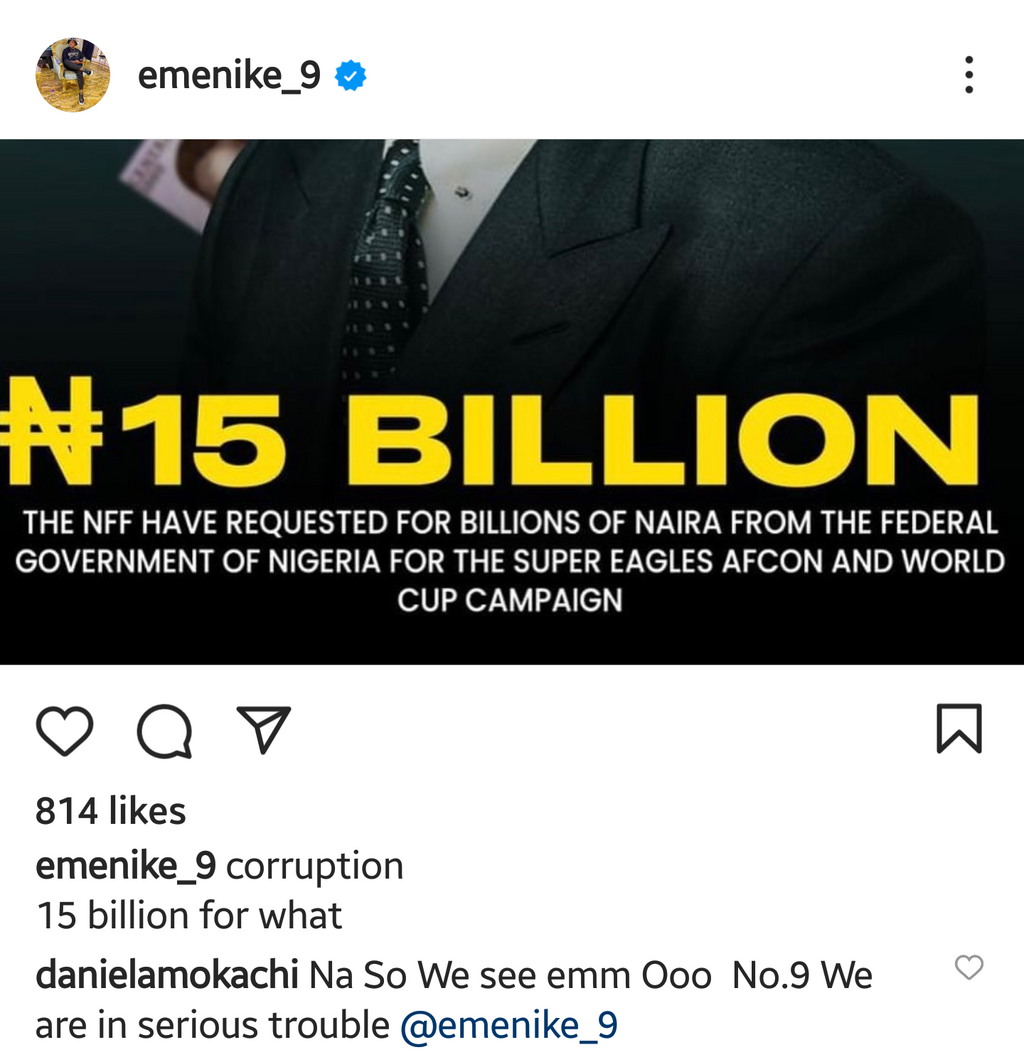View the 814 likes list
This screenshot has height=1062, width=1024.
point(110,811)
